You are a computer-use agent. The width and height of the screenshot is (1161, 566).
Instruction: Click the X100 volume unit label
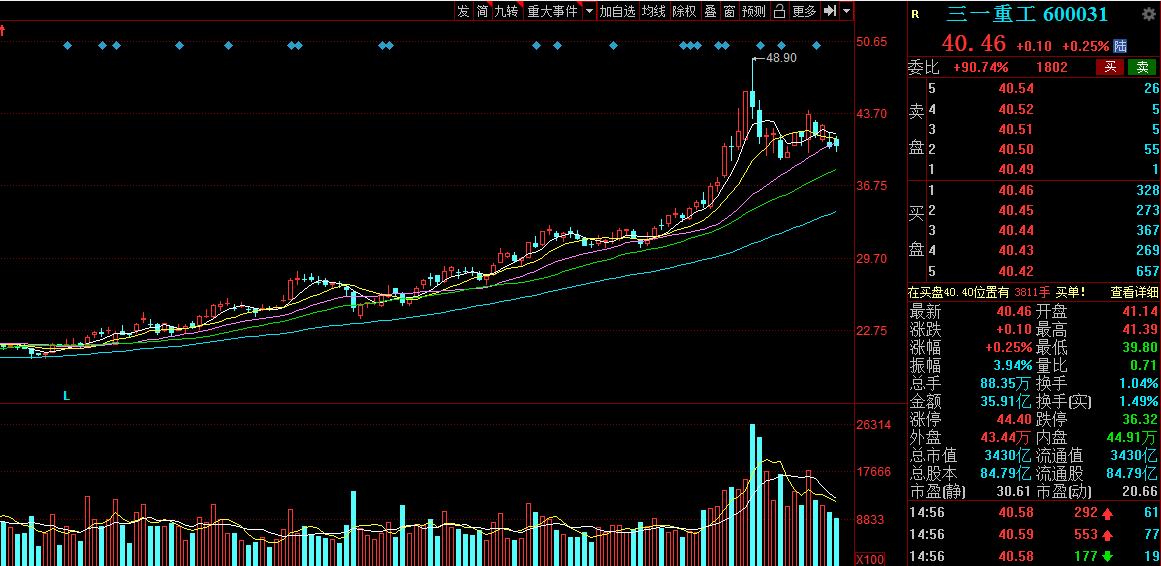[870, 558]
